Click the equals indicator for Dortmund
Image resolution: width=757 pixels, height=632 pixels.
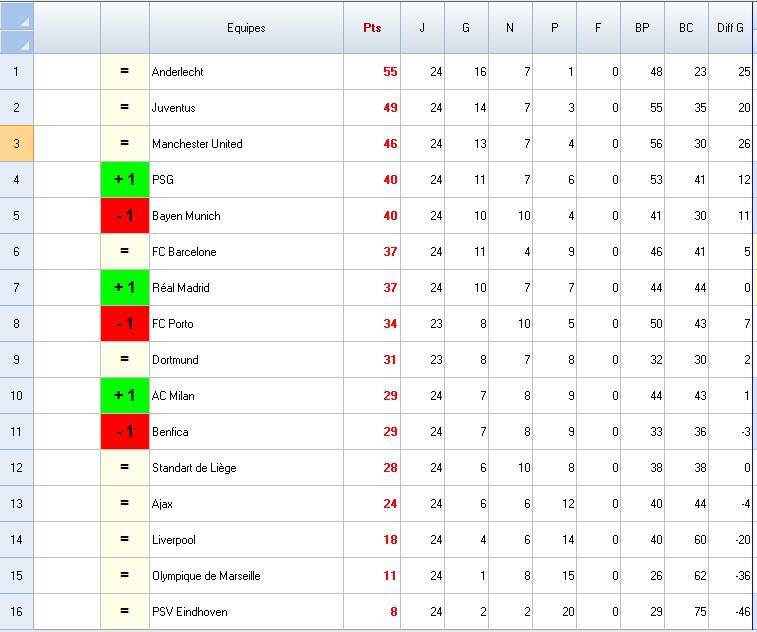(125, 360)
